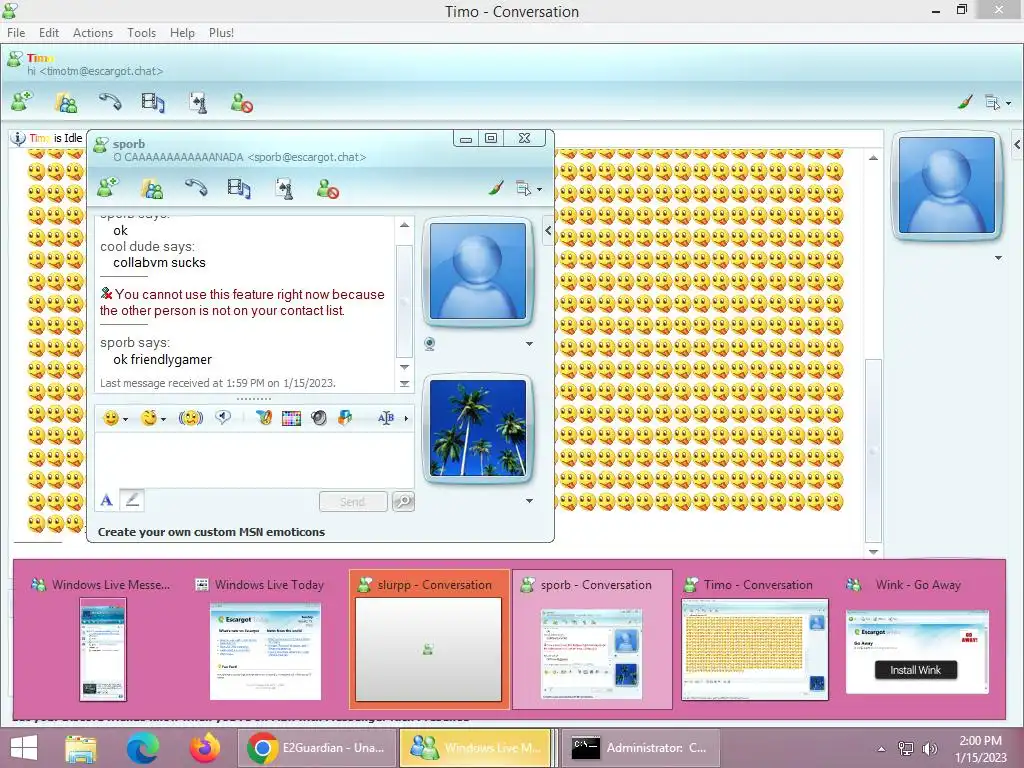The height and width of the screenshot is (768, 1024).
Task: Start a call icon in Timo window toolbar
Action: click(110, 102)
